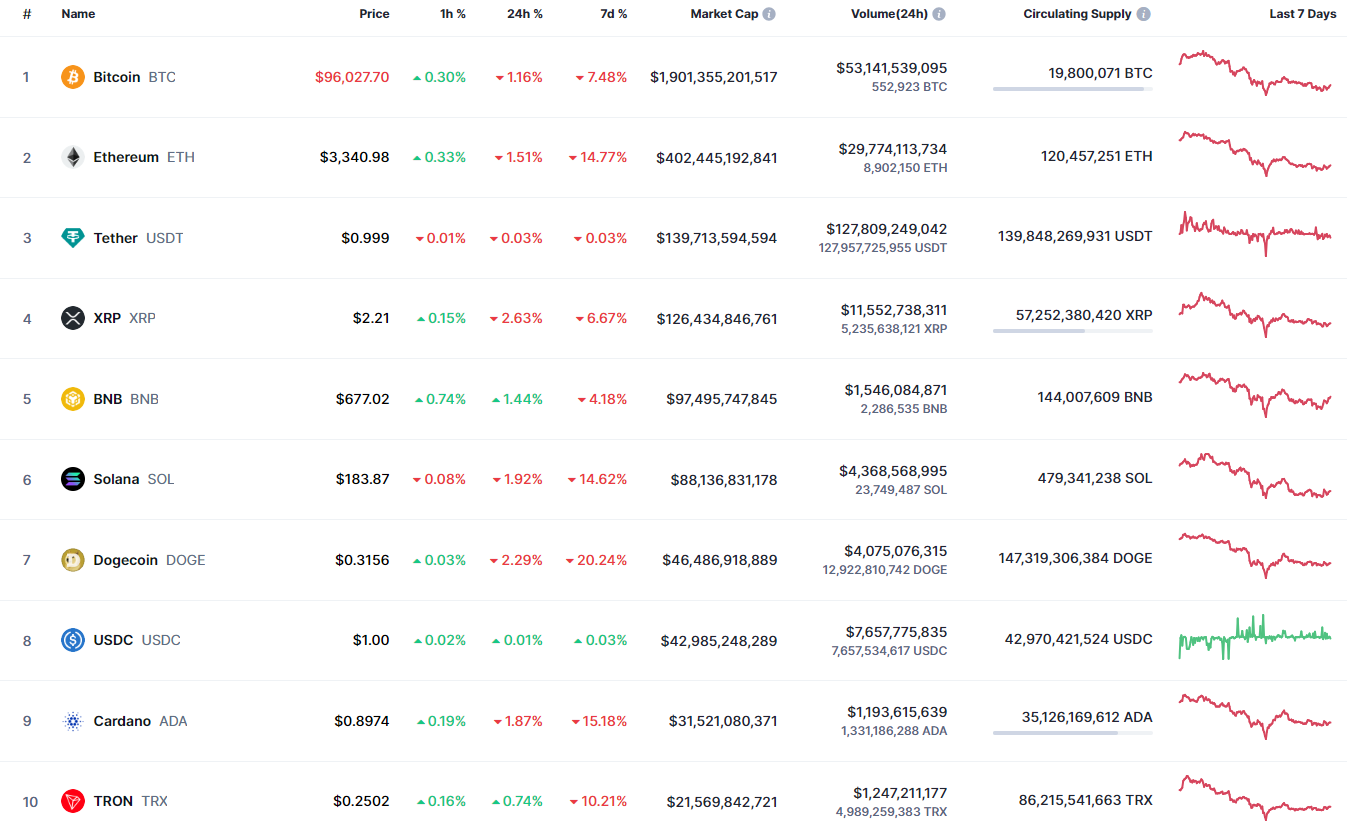View Bitcoin's last 7 days chart
This screenshot has width=1360, height=836.
(1255, 73)
